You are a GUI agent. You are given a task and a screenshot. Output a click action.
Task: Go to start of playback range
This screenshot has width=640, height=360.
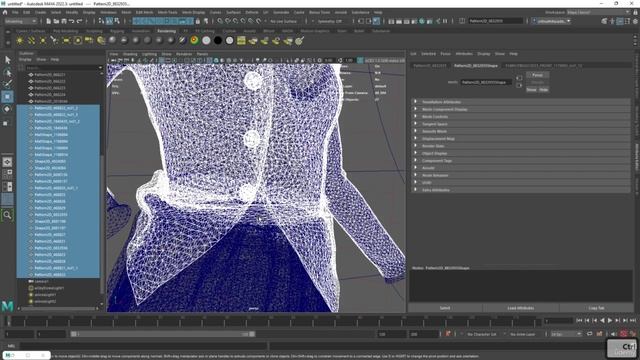579,321
